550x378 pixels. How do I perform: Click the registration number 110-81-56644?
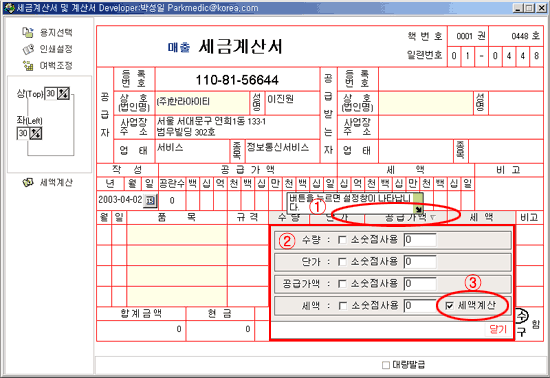pos(237,80)
